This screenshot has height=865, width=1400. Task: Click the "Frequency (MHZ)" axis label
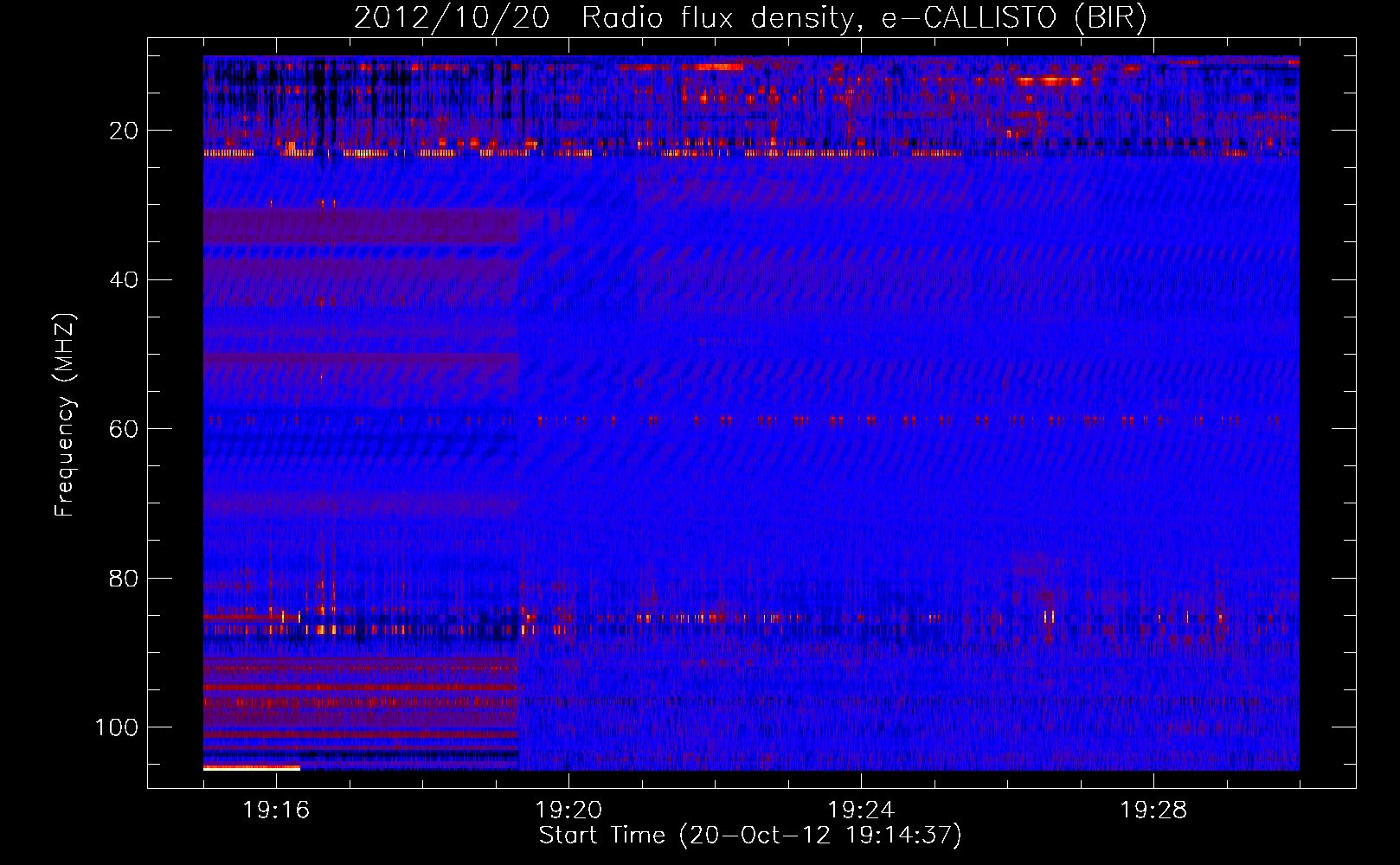65,415
